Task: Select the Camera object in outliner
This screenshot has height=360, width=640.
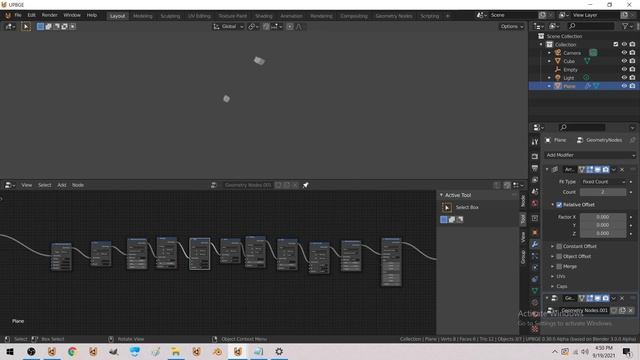Action: pos(572,53)
